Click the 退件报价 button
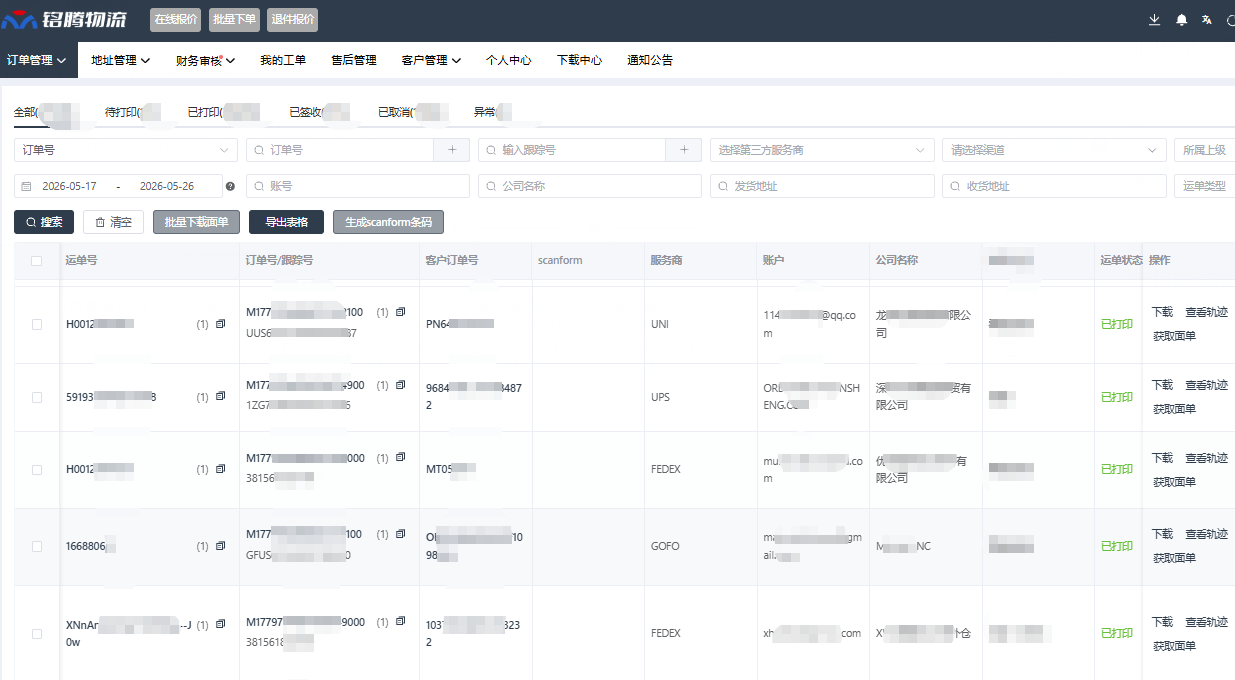 pos(292,19)
